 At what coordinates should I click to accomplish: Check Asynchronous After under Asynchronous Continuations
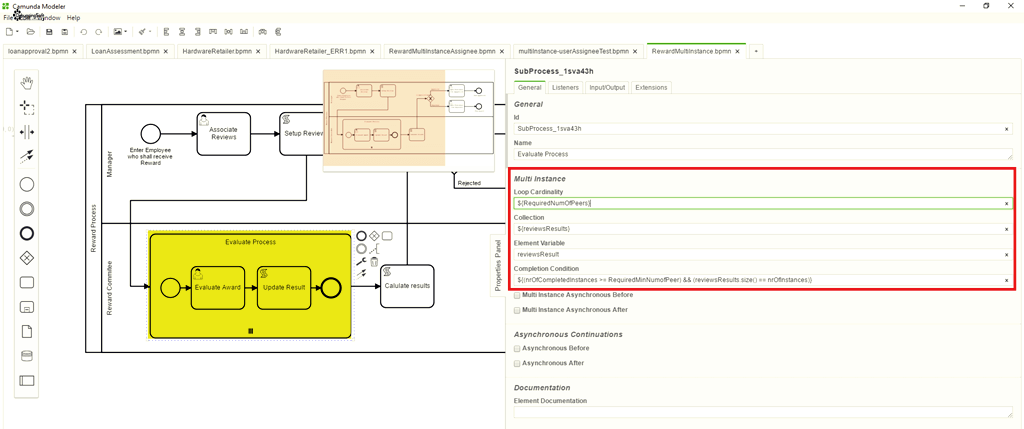click(x=517, y=363)
